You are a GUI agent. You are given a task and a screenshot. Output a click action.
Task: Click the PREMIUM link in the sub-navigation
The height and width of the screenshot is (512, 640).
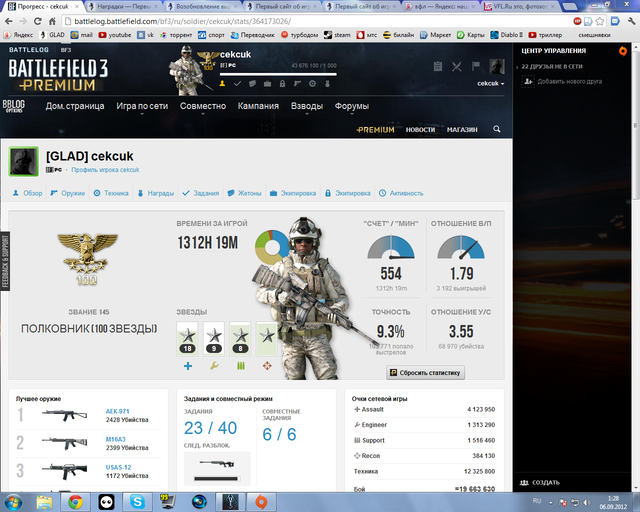point(376,129)
